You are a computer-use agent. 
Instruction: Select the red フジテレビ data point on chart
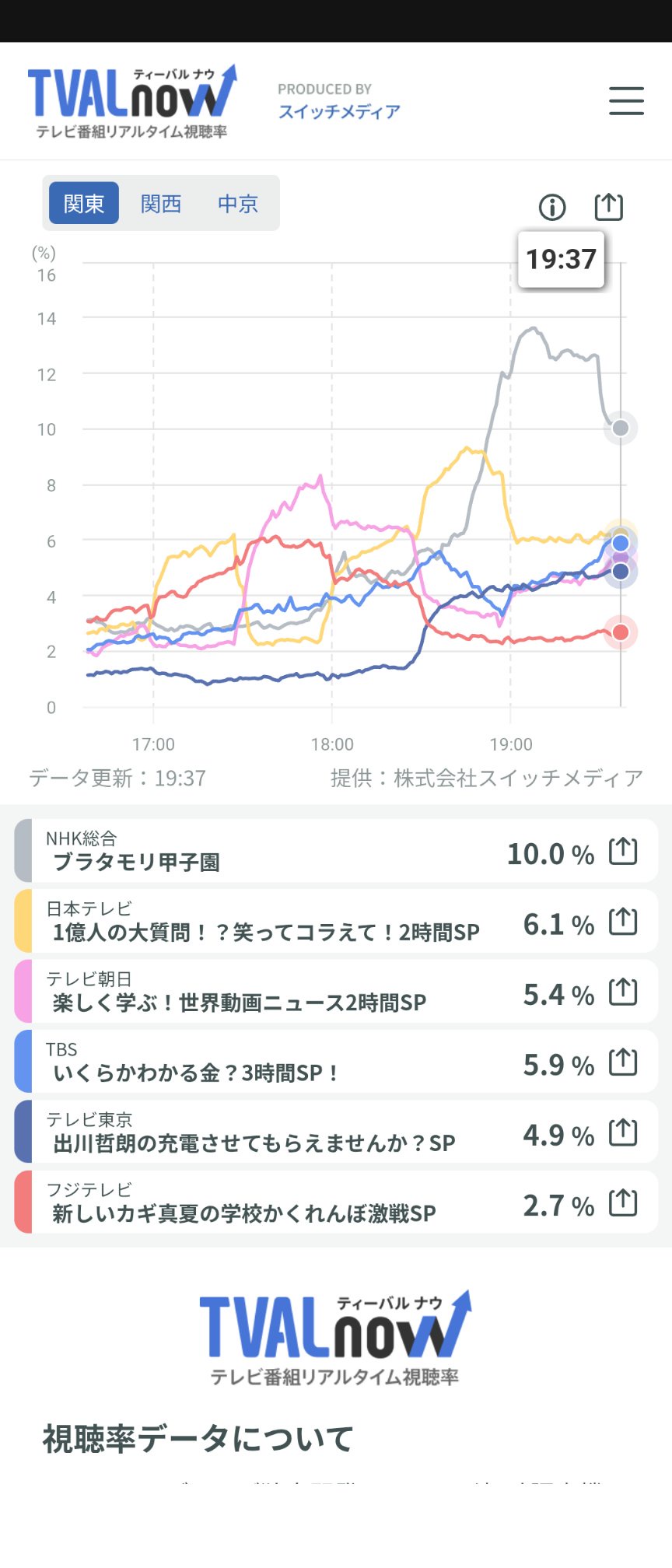tap(621, 632)
